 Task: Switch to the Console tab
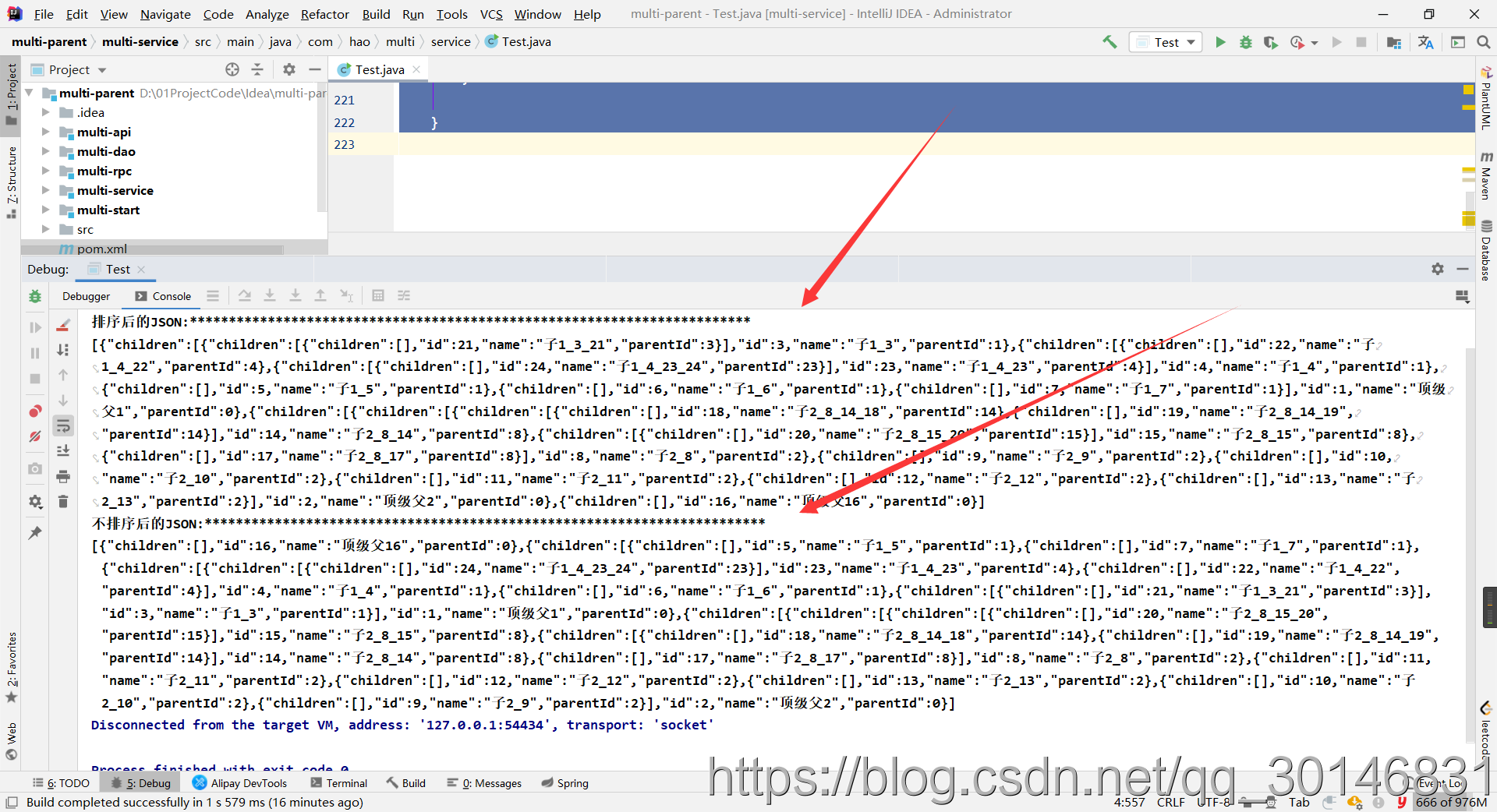[163, 296]
